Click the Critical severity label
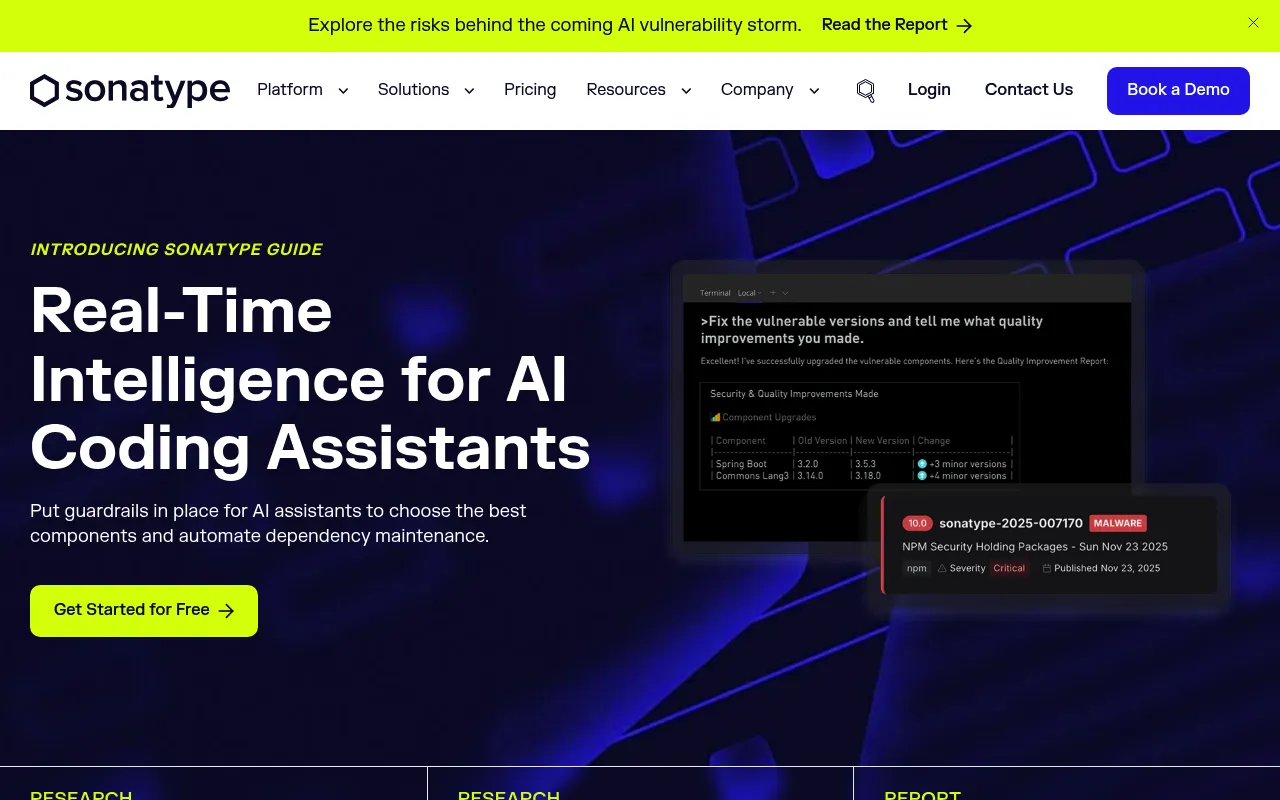The height and width of the screenshot is (800, 1280). coord(1009,568)
